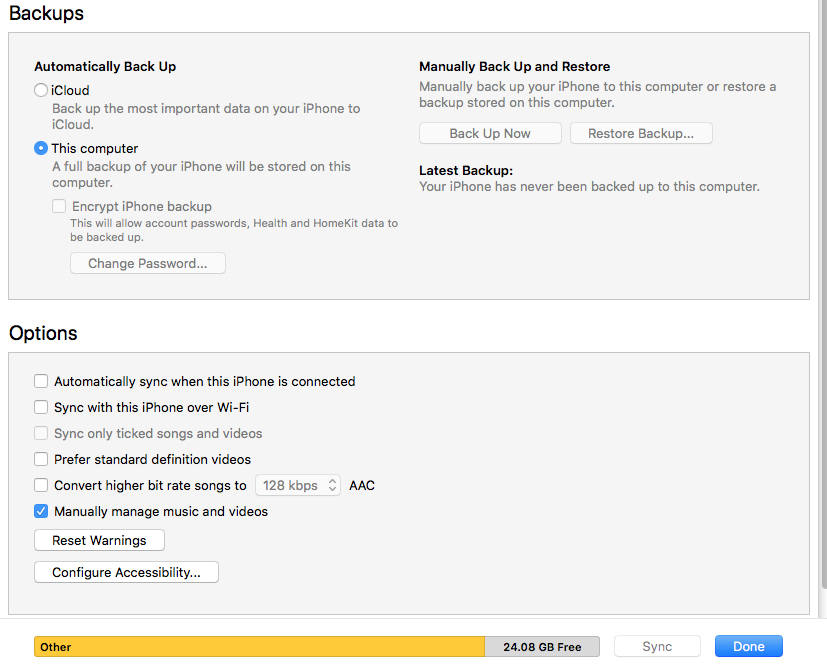Image resolution: width=827 pixels, height=667 pixels.
Task: Toggle Sync with this iPhone over Wi-Fi
Action: [x=41, y=407]
